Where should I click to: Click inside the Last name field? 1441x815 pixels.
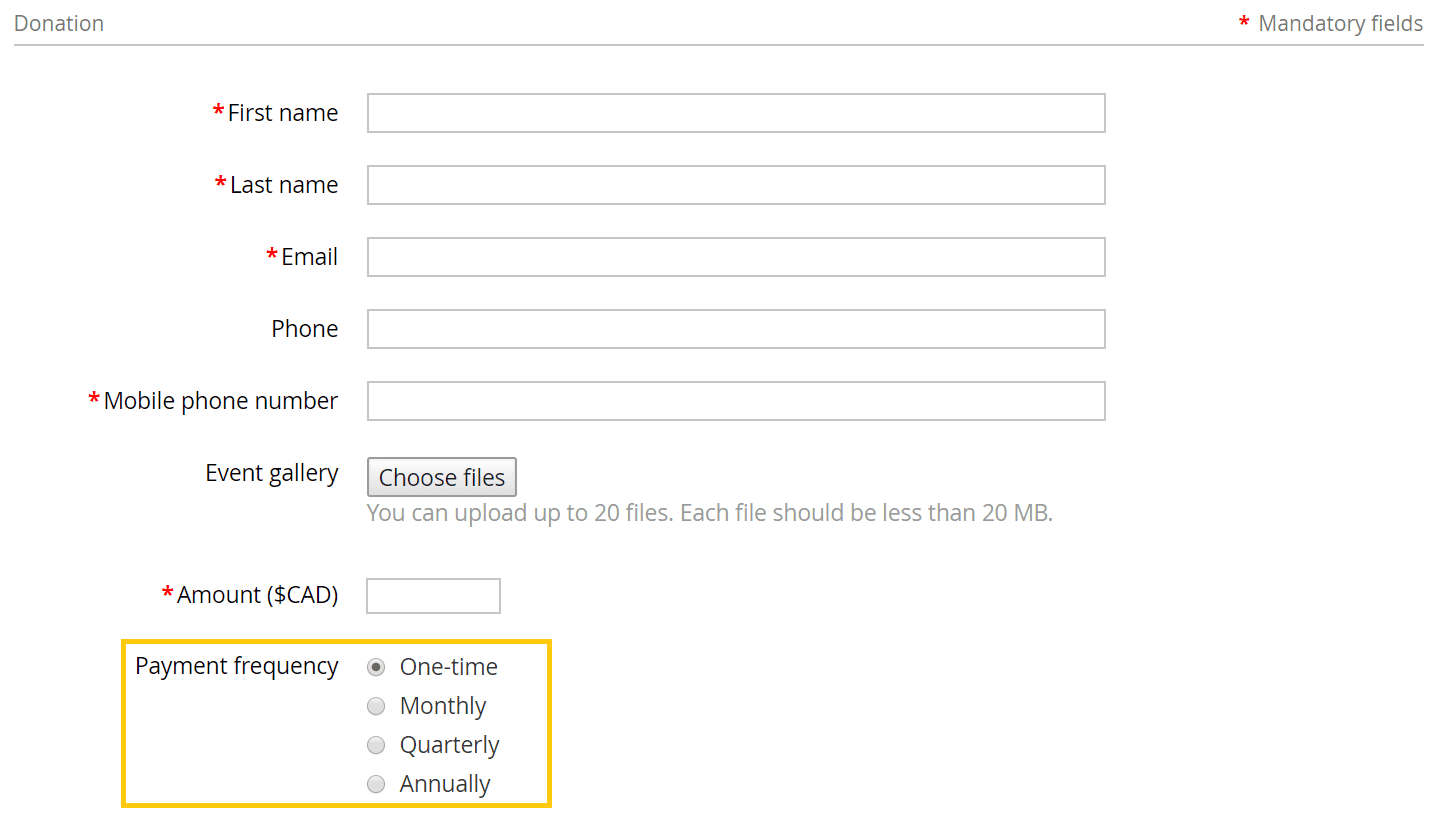coord(735,185)
